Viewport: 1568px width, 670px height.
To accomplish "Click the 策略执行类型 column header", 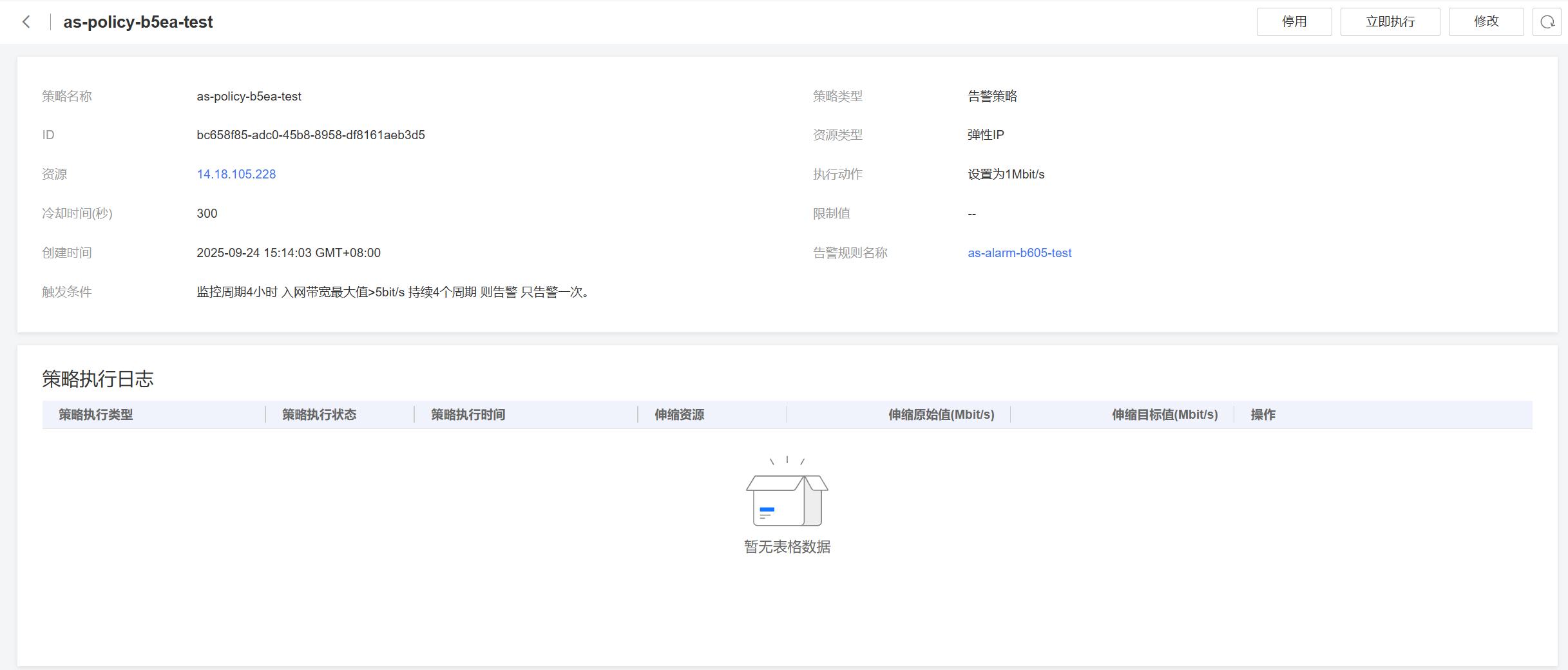I will pos(95,414).
